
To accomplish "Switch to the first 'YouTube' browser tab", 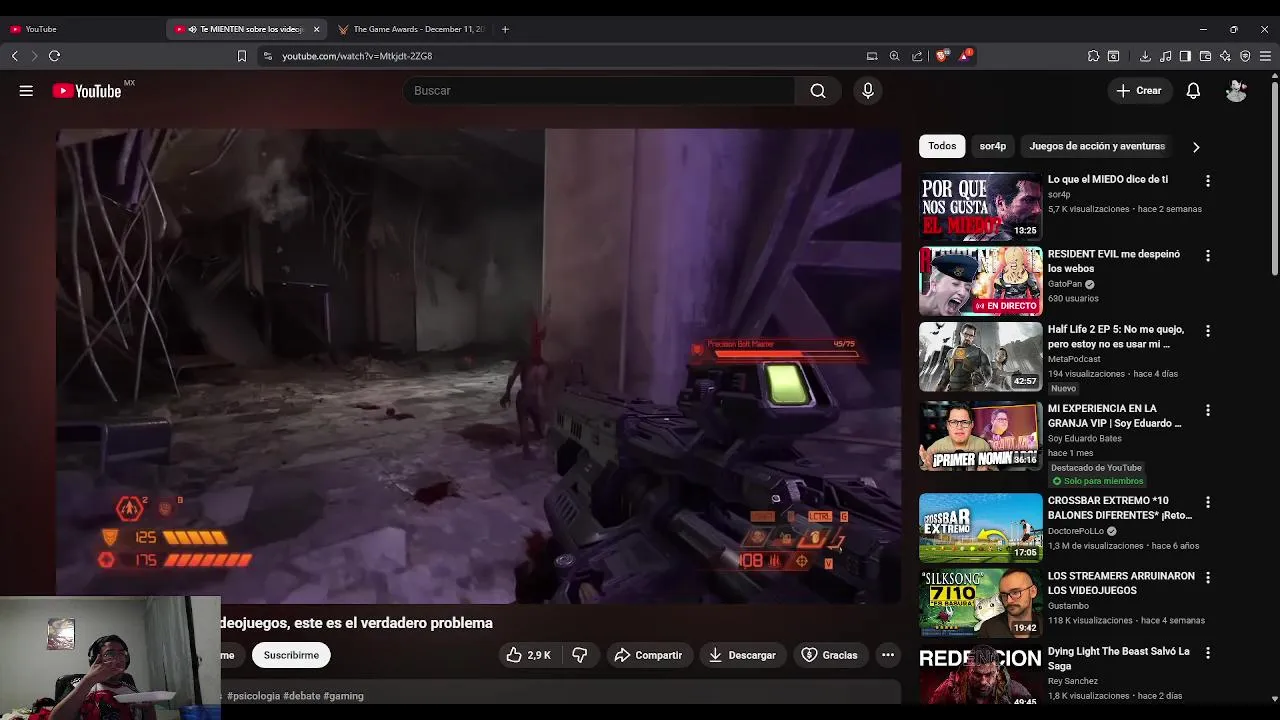I will point(82,29).
